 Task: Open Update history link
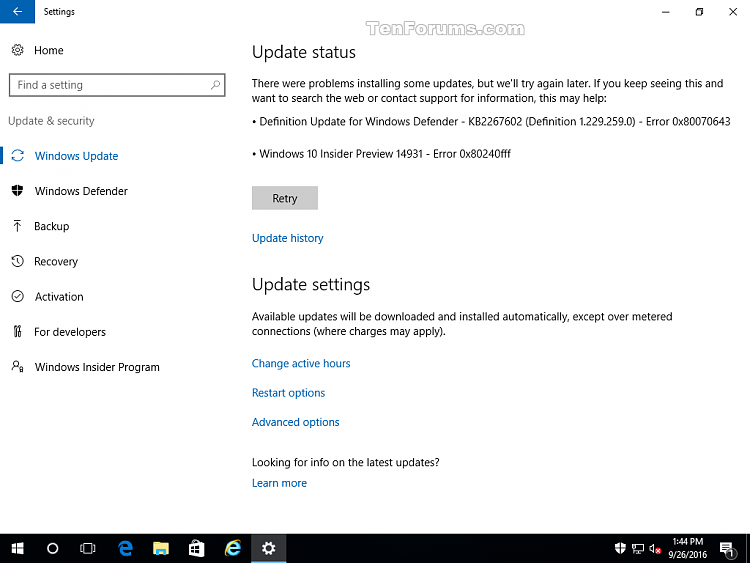tap(287, 238)
